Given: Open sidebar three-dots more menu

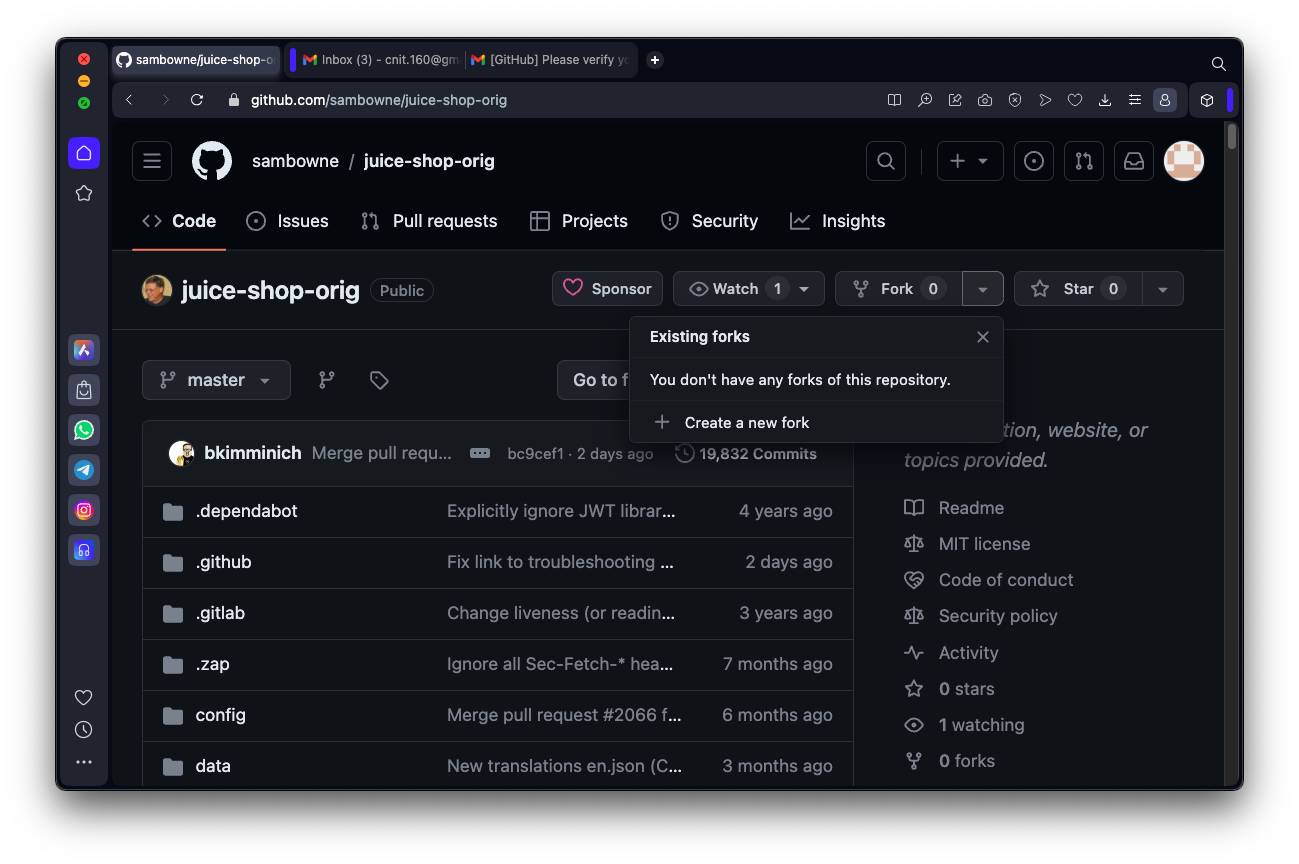Looking at the screenshot, I should click(x=84, y=762).
